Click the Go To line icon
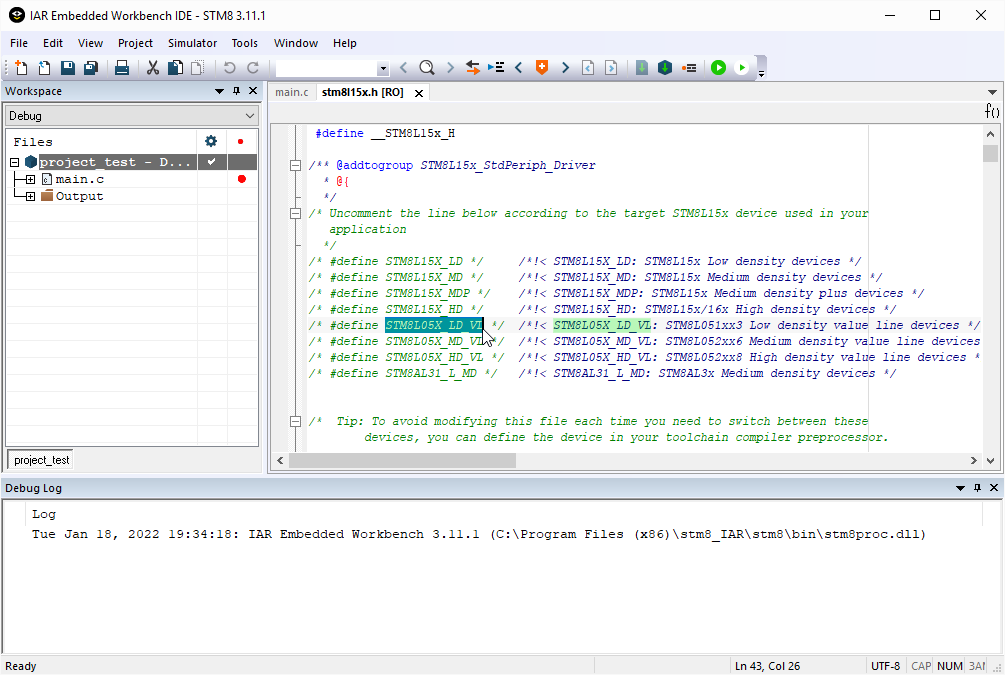This screenshot has height=675, width=1005. [496, 67]
